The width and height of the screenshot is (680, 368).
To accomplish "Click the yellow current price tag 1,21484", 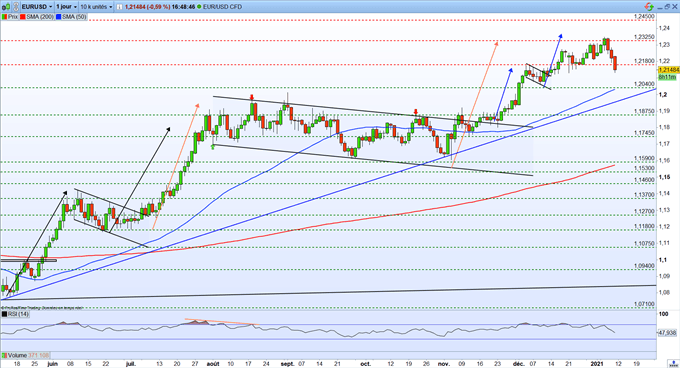I will 668,70.
